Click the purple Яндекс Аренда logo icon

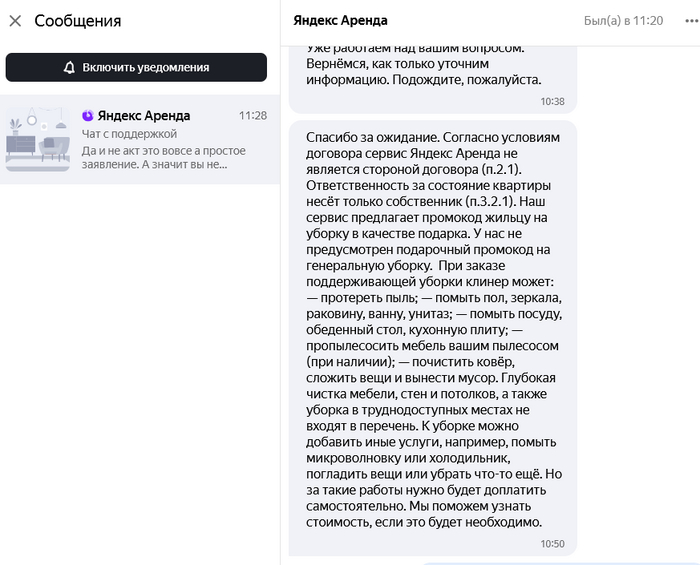(x=88, y=116)
